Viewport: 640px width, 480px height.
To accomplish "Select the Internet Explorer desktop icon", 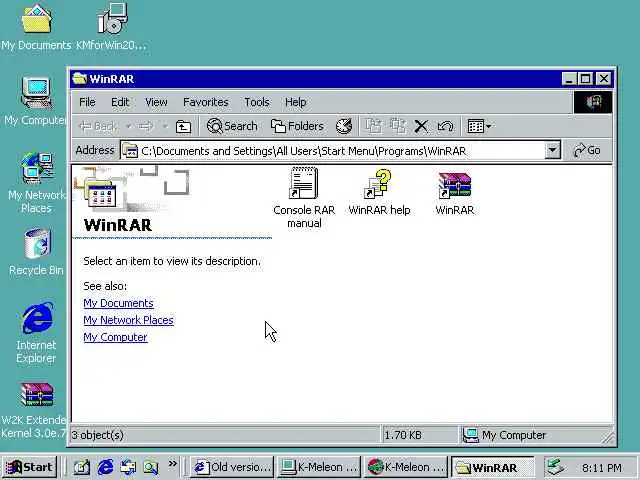I will 36,332.
